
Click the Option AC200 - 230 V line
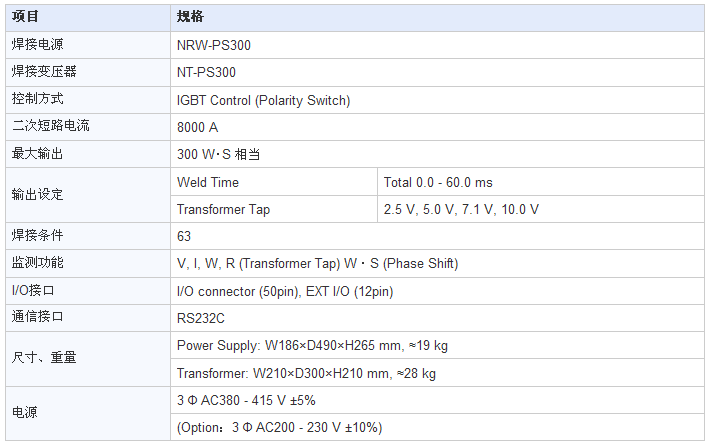click(279, 427)
